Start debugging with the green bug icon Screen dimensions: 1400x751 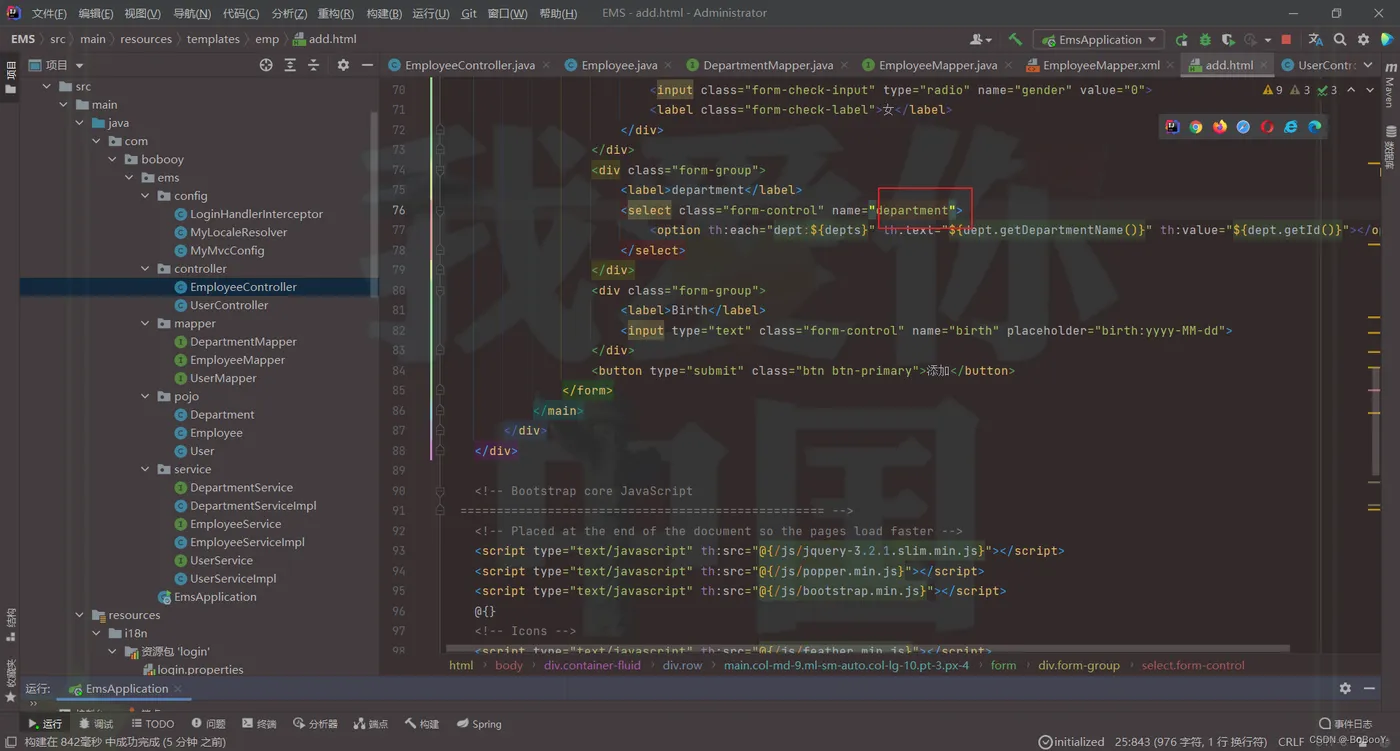click(1205, 40)
